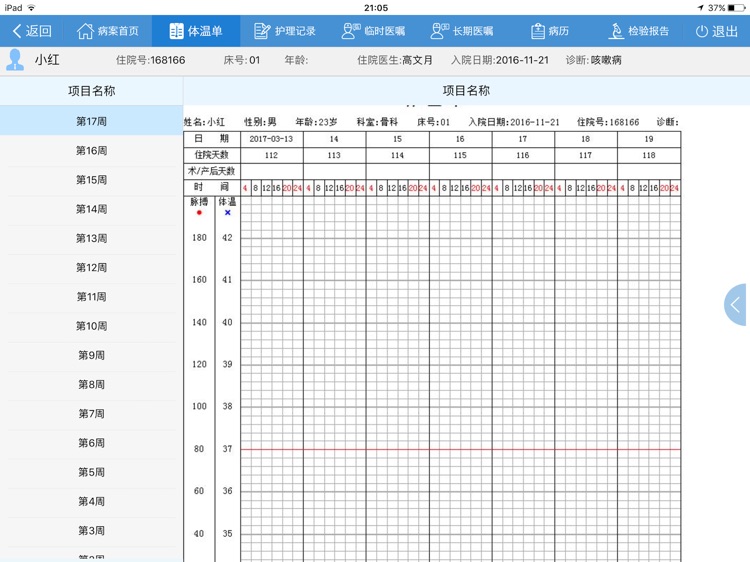Click 入院日期:2016-11-21 in patient bar
Image resolution: width=750 pixels, height=562 pixels.
pyautogui.click(x=500, y=60)
